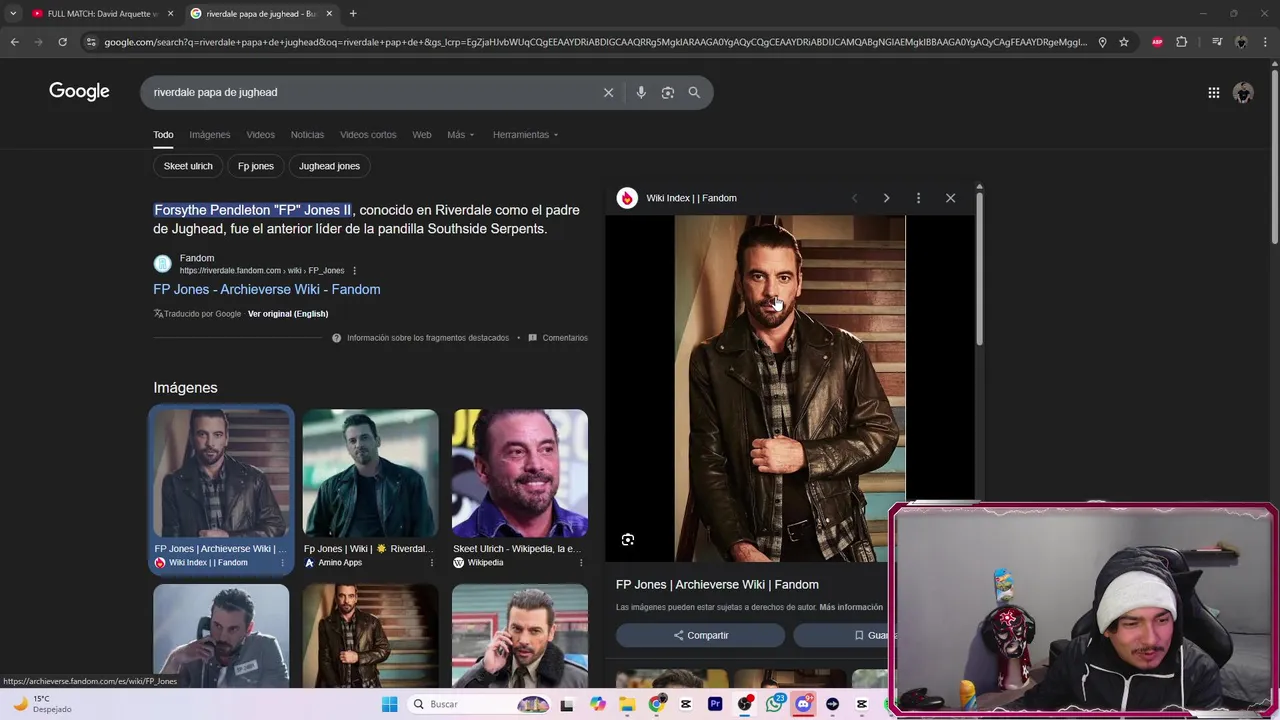Switch to the Imágenes tab
Screen dimensions: 1280x720
[210, 135]
